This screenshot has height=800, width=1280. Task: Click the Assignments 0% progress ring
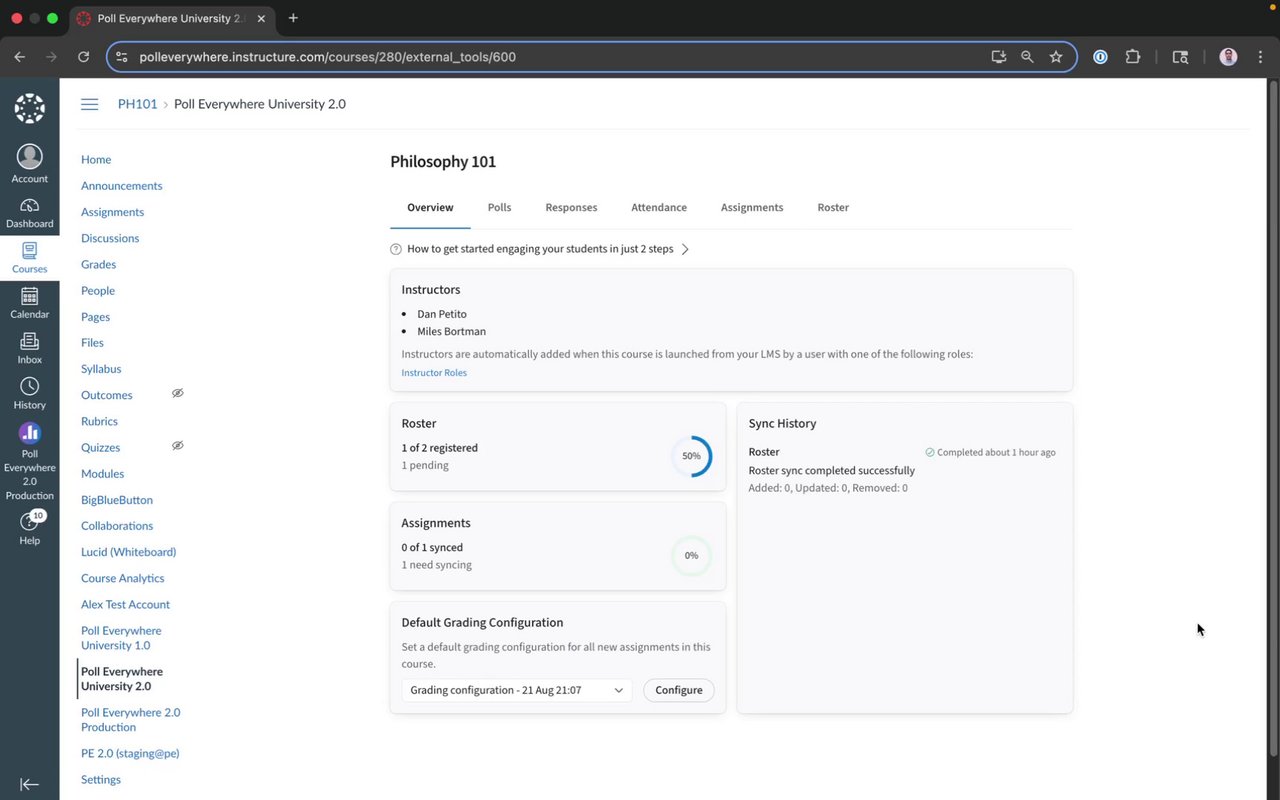[x=691, y=556]
